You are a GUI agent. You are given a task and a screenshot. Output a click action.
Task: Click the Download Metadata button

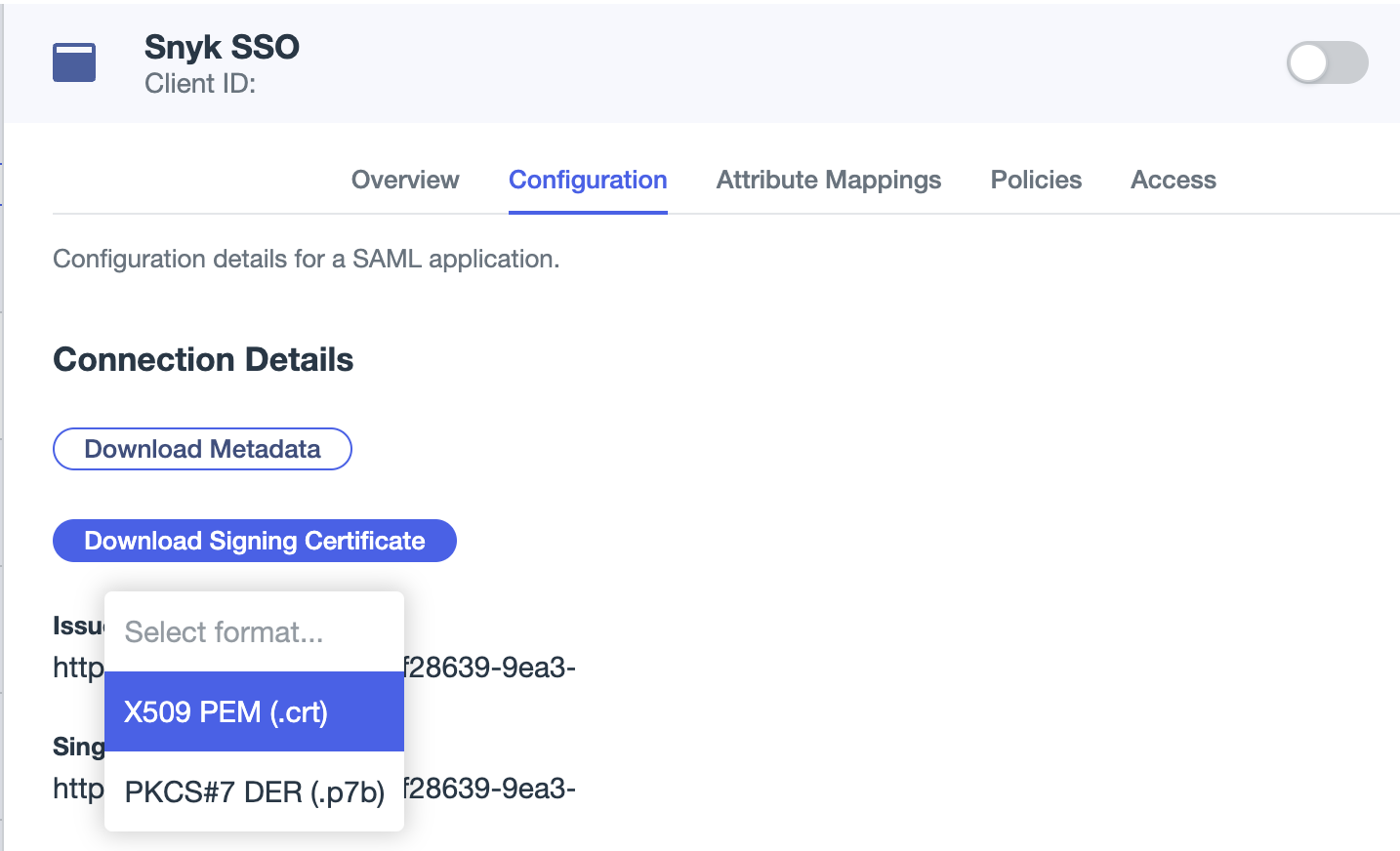[201, 449]
